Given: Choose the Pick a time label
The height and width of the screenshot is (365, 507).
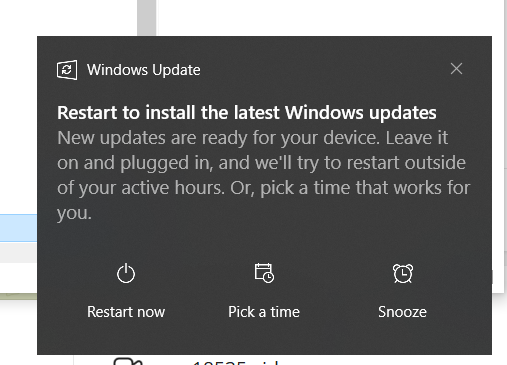Looking at the screenshot, I should click(x=264, y=312).
